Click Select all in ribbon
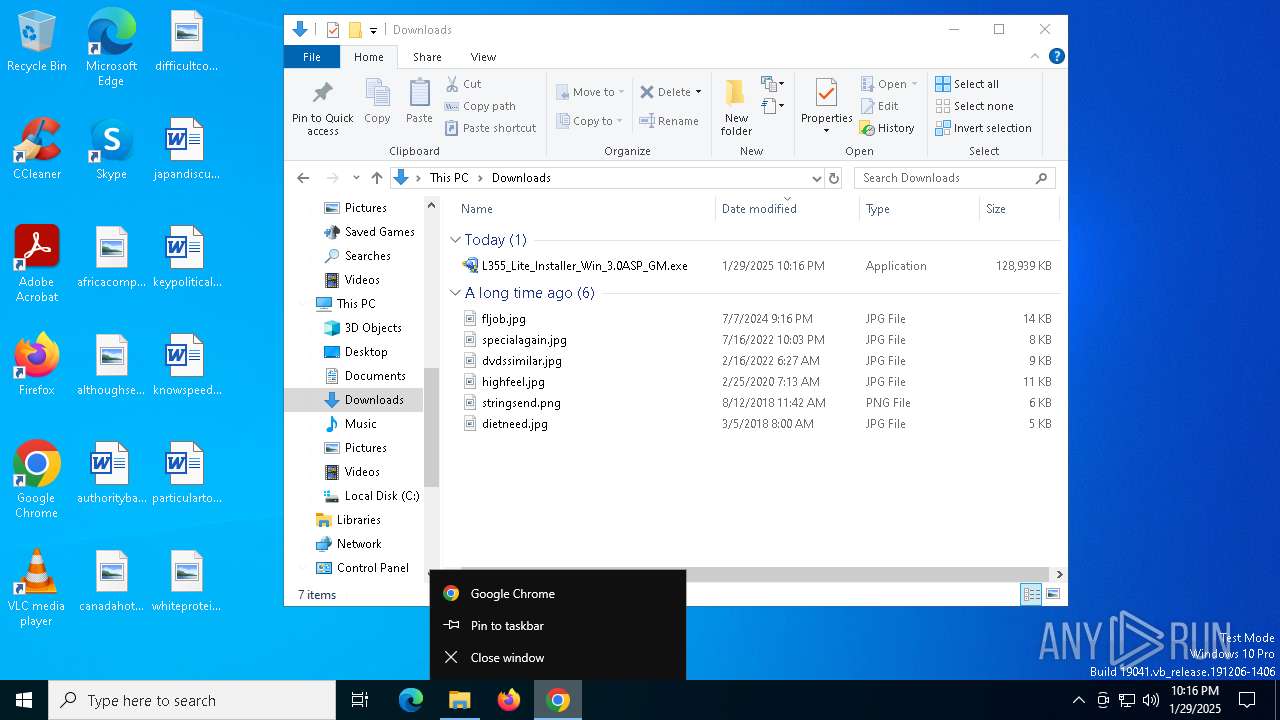Image resolution: width=1280 pixels, height=720 pixels. click(x=967, y=84)
